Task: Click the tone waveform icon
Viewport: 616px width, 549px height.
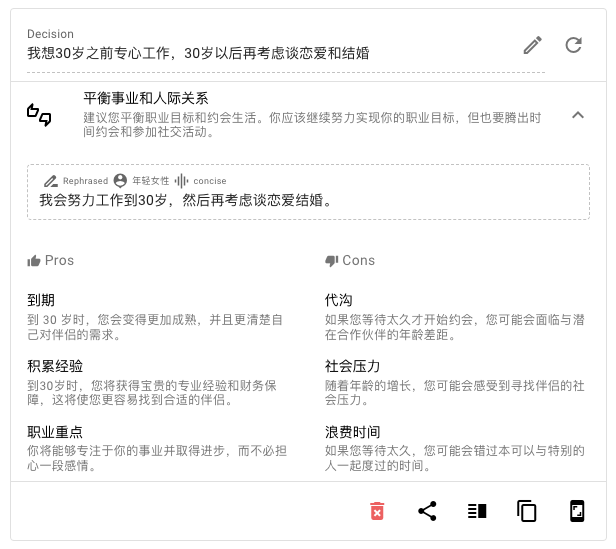Action: click(x=182, y=181)
